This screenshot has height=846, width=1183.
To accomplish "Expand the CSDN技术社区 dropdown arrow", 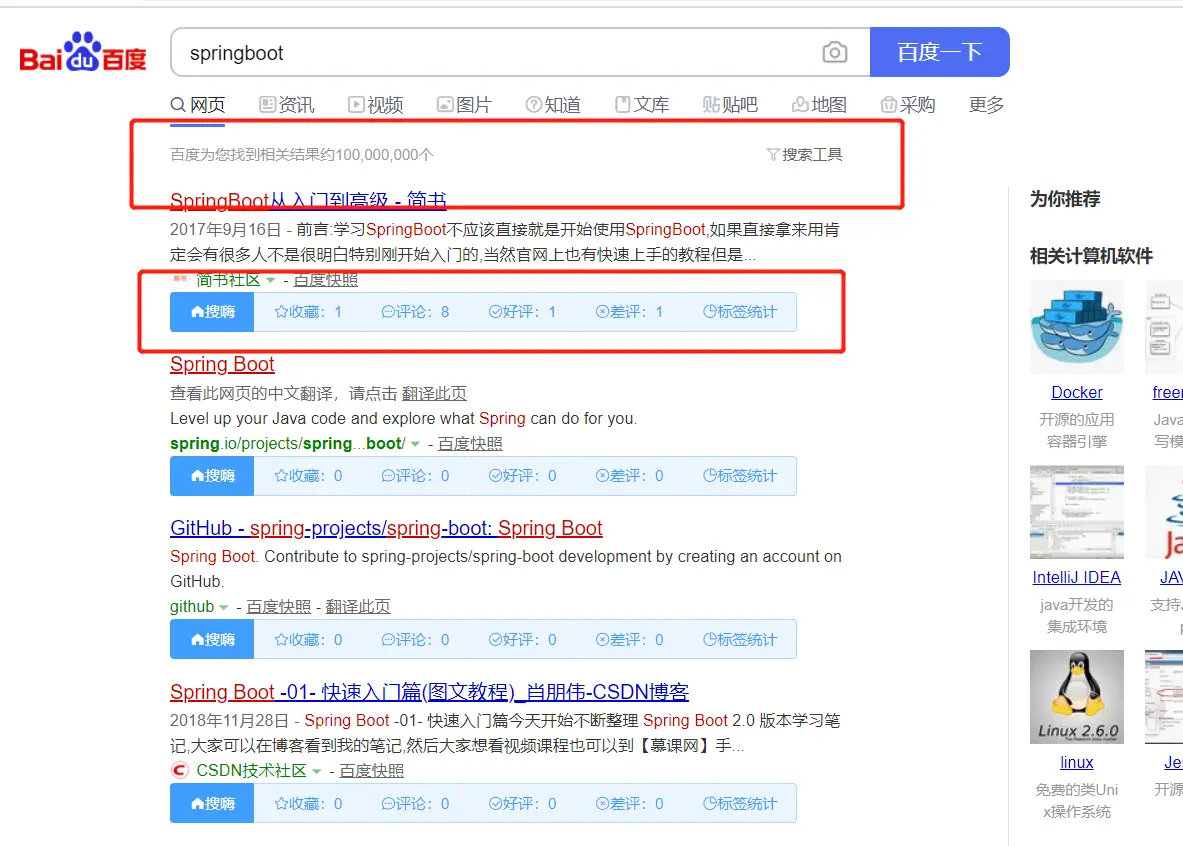I will pos(317,771).
